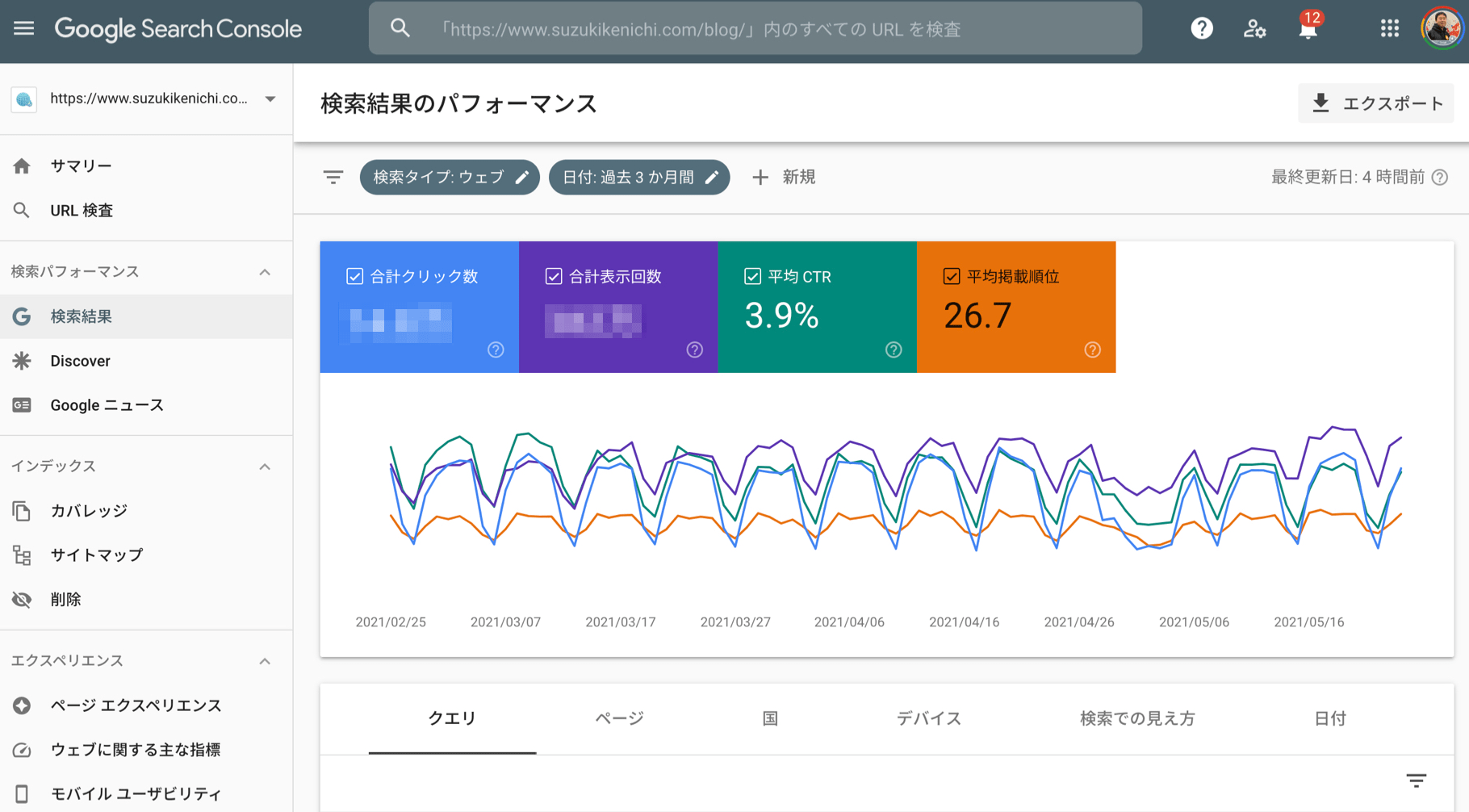
Task: Click the help icon on 平均掲載順位 card
Action: (1093, 349)
